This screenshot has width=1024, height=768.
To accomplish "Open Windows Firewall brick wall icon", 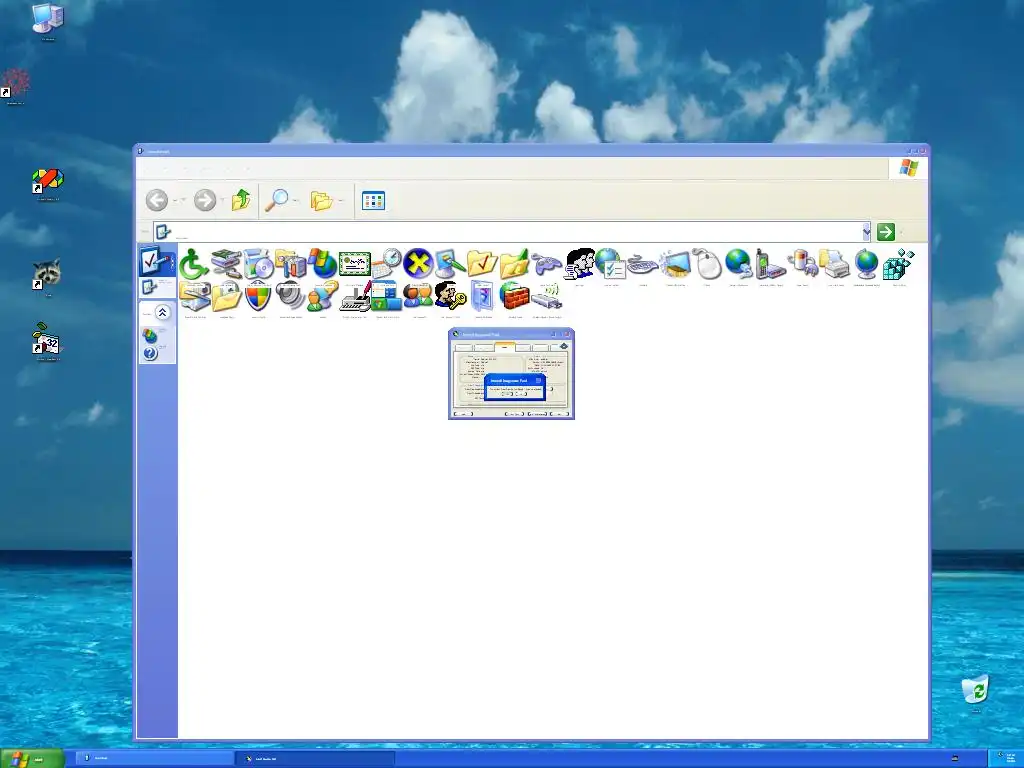I will [515, 296].
